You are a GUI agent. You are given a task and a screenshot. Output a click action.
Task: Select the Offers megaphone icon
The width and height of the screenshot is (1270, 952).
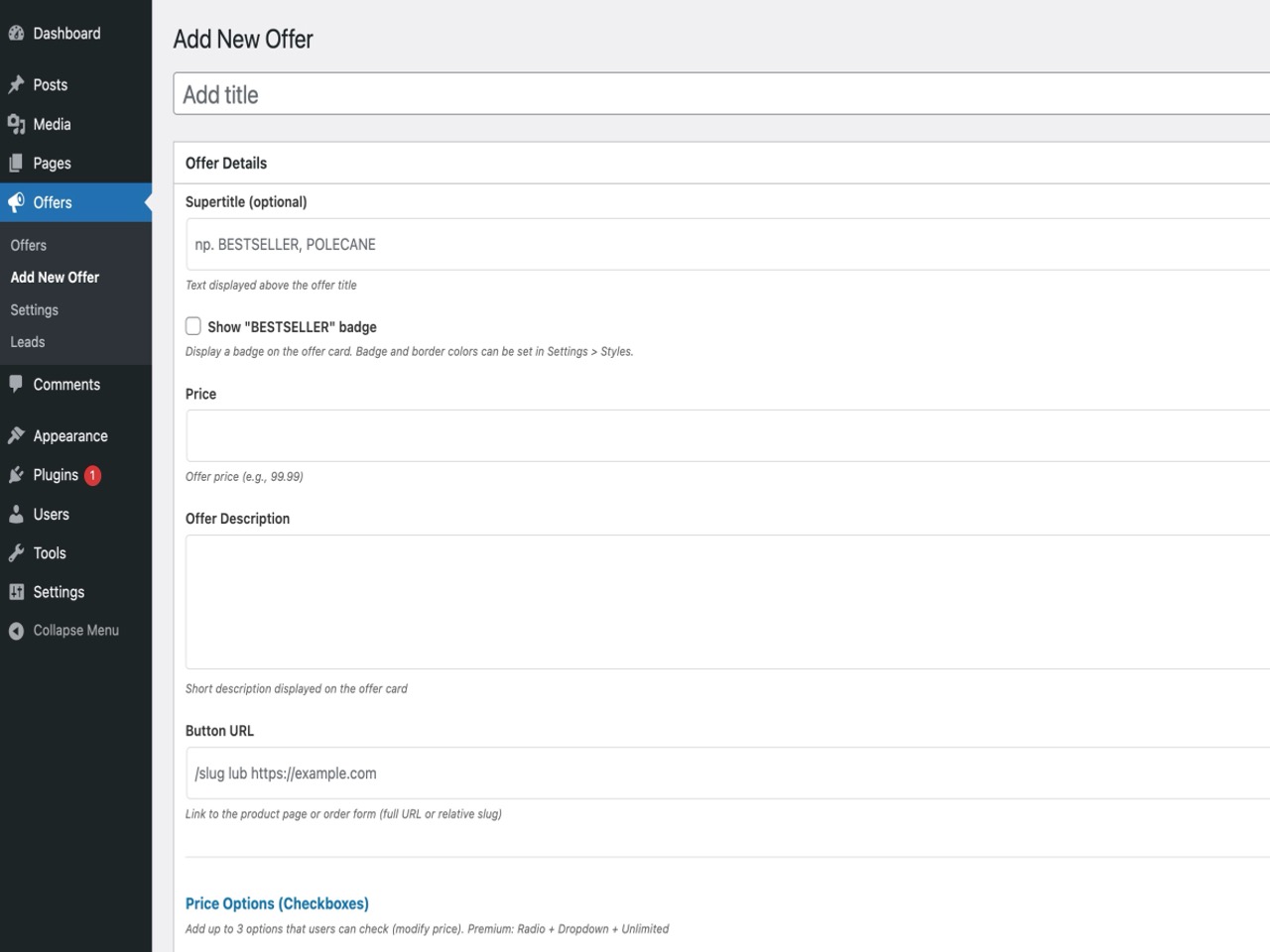click(15, 202)
